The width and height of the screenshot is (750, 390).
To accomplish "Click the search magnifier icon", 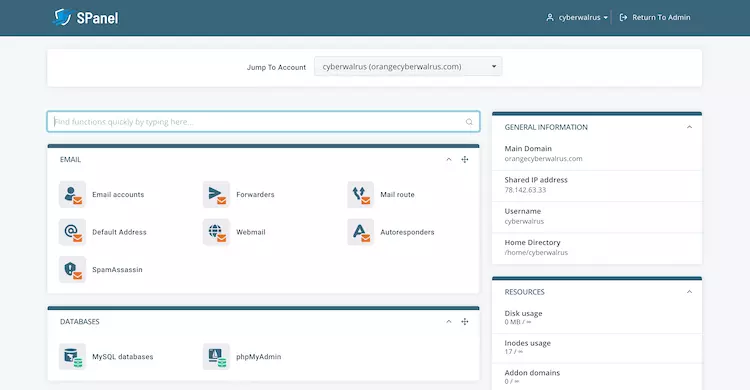I will 469,122.
